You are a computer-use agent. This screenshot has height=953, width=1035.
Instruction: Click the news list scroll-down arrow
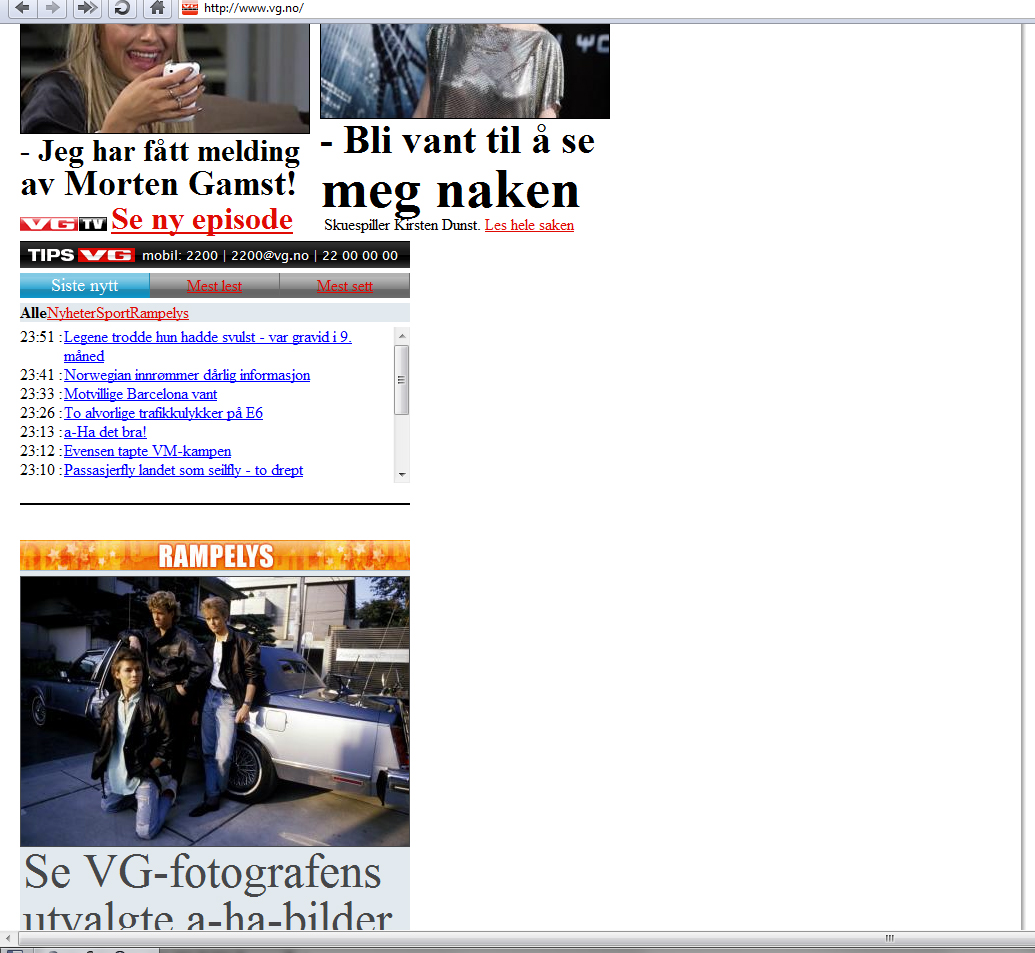(402, 475)
